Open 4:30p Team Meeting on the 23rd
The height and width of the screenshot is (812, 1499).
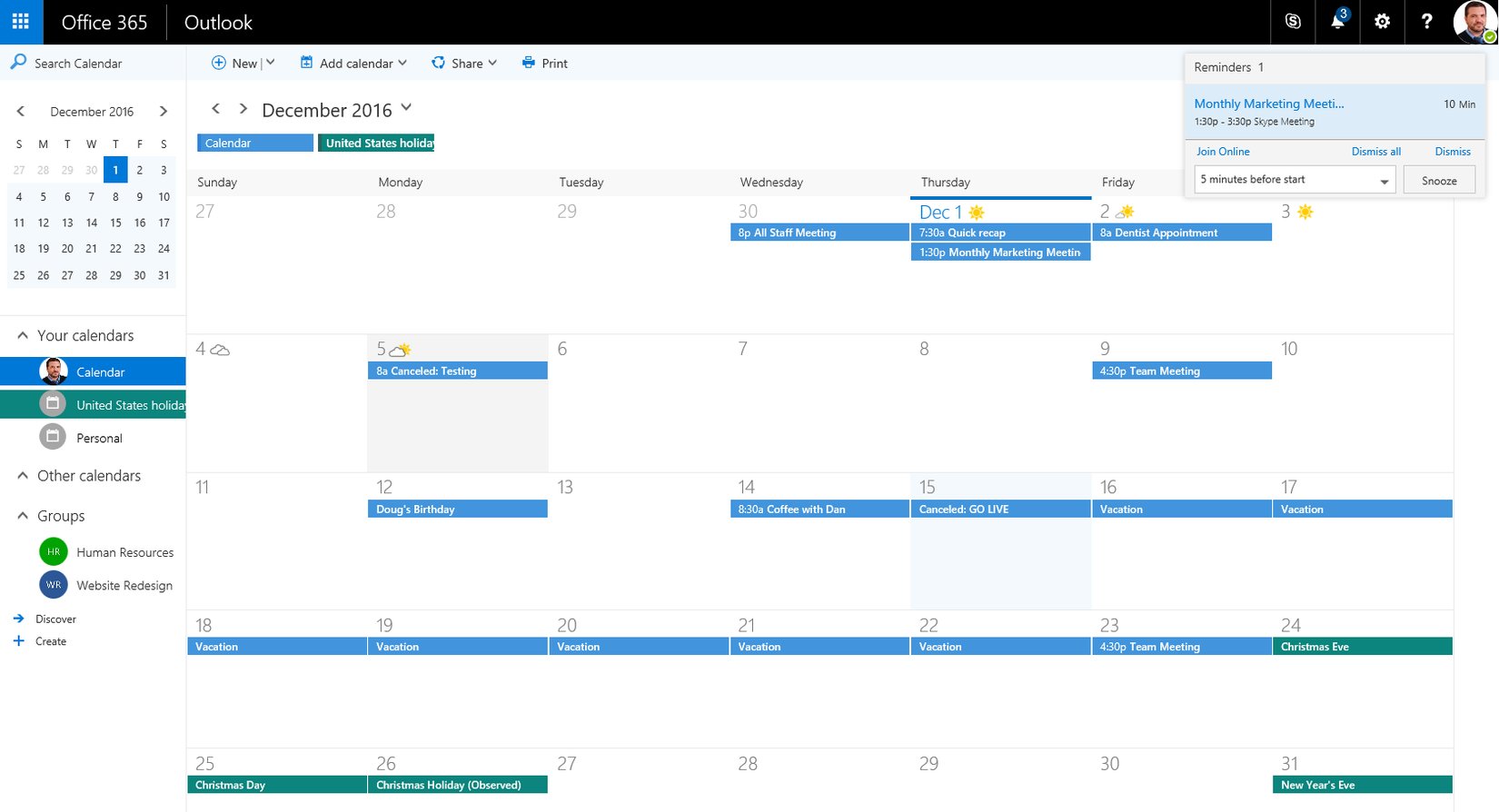coord(1181,647)
